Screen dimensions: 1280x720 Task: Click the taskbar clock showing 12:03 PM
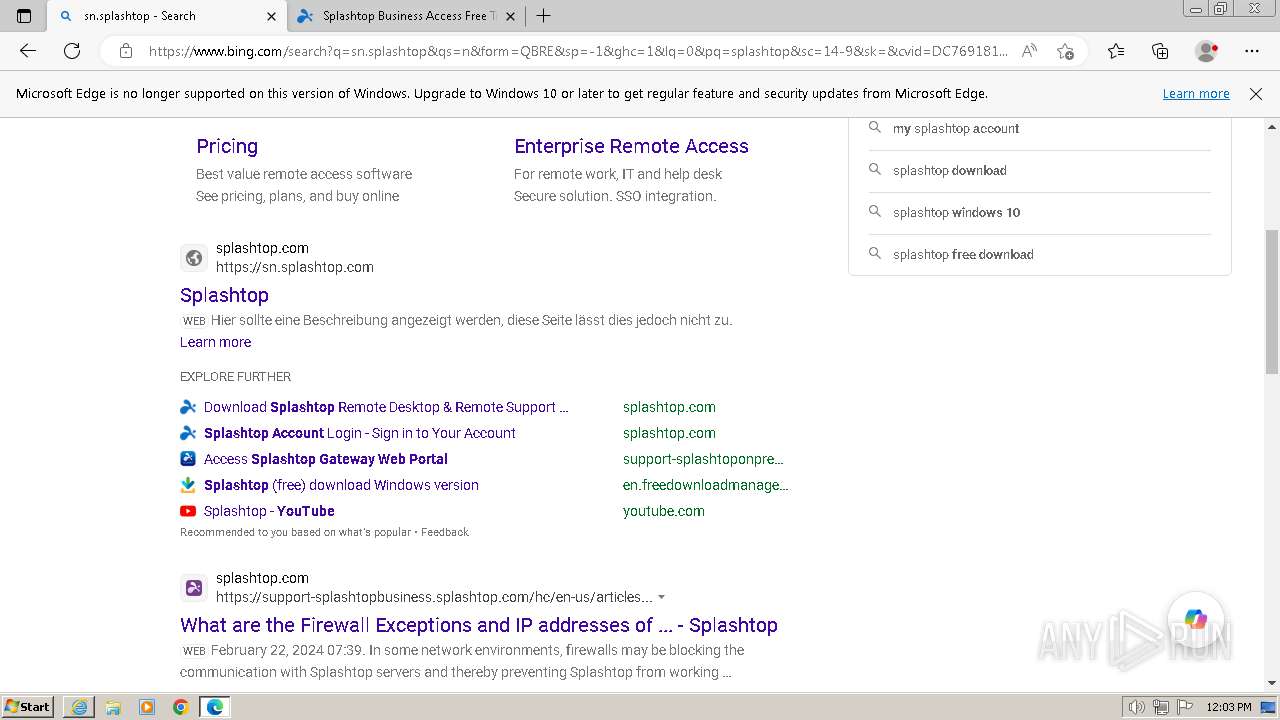click(x=1229, y=707)
